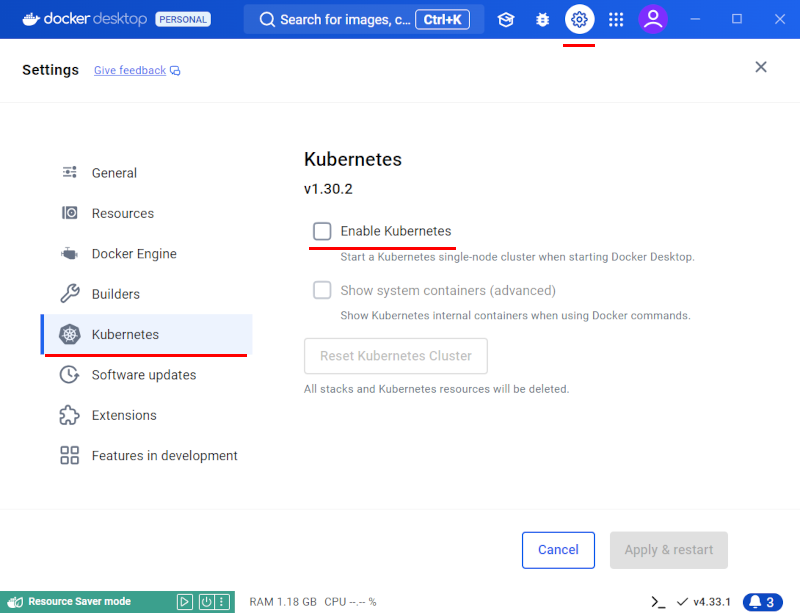This screenshot has height=613, width=800.
Task: Open Extensions settings section
Action: click(147, 415)
